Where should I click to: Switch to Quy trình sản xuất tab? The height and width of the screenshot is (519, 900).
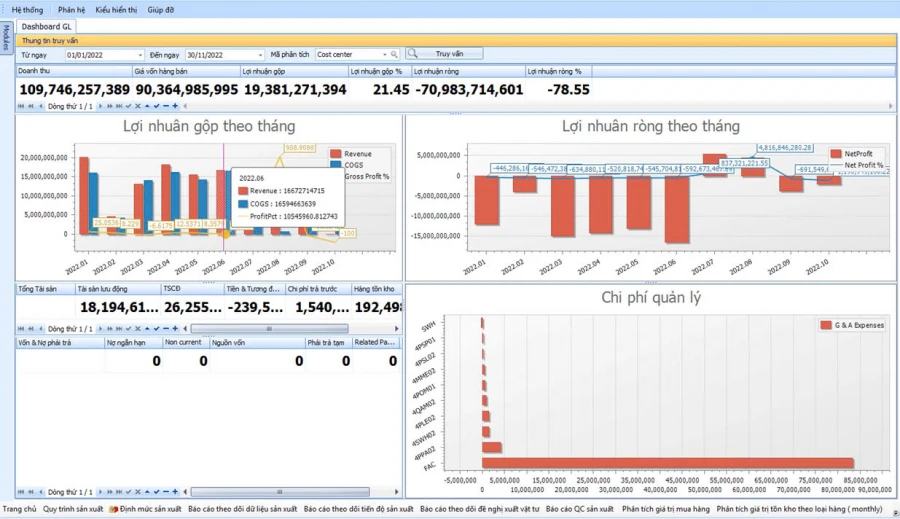tap(73, 509)
